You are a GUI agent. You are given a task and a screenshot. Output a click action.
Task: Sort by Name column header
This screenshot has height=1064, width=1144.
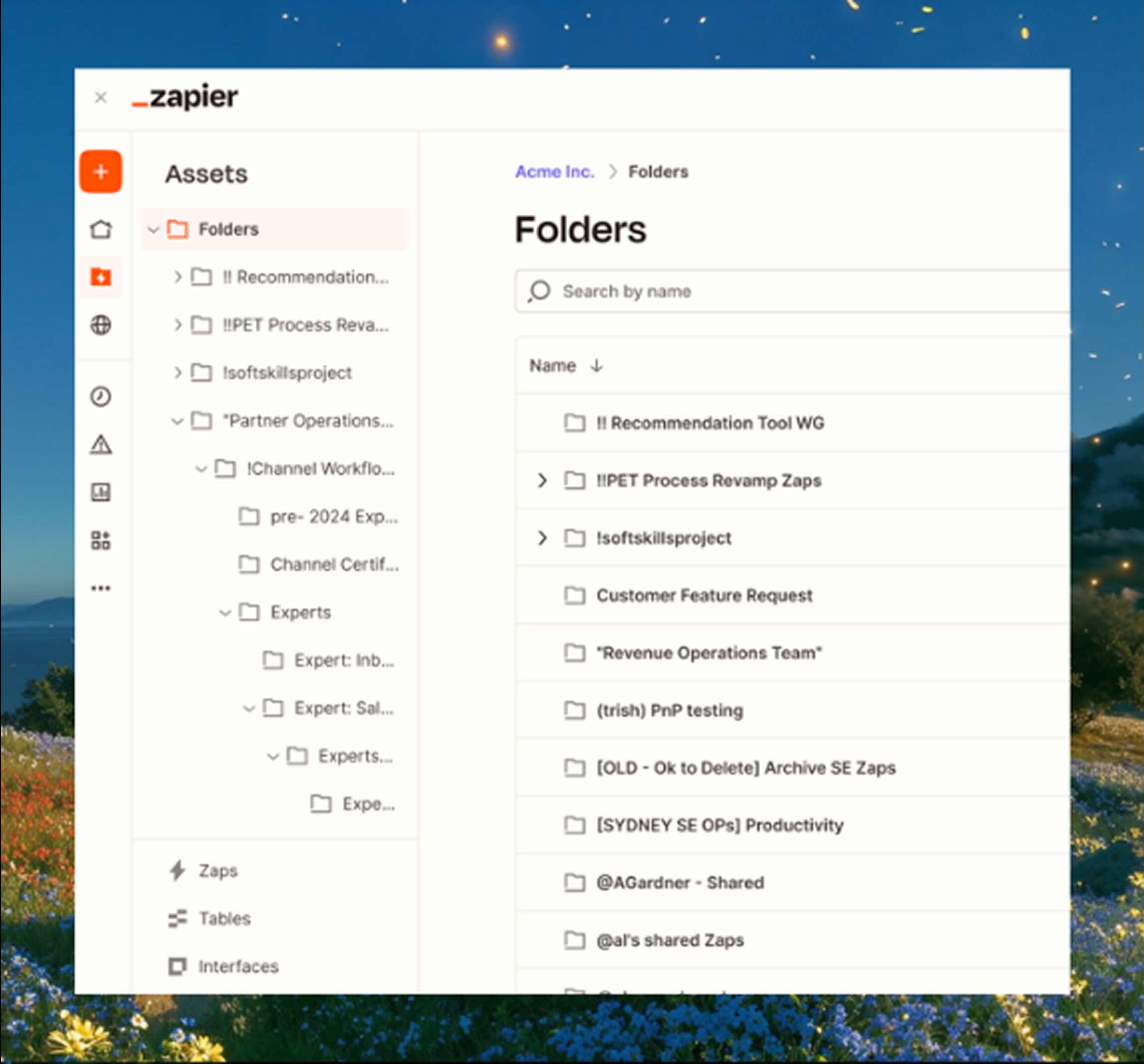(x=552, y=366)
